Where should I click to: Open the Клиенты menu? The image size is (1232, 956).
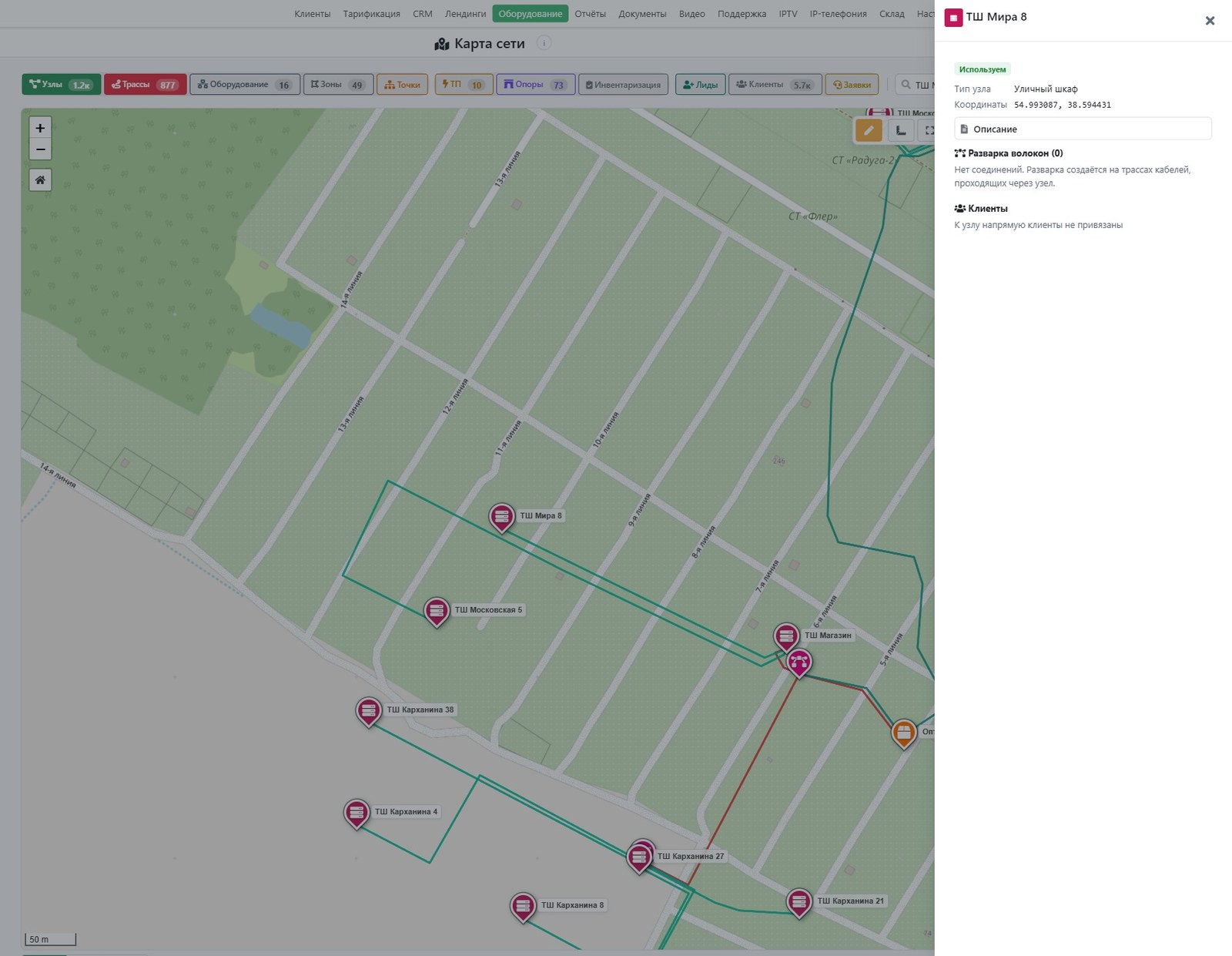click(x=312, y=14)
